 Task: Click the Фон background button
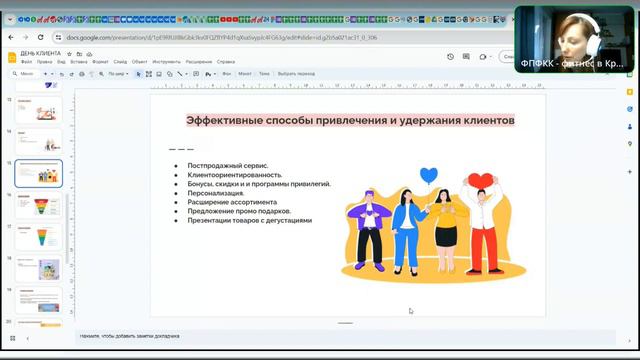[x=227, y=74]
